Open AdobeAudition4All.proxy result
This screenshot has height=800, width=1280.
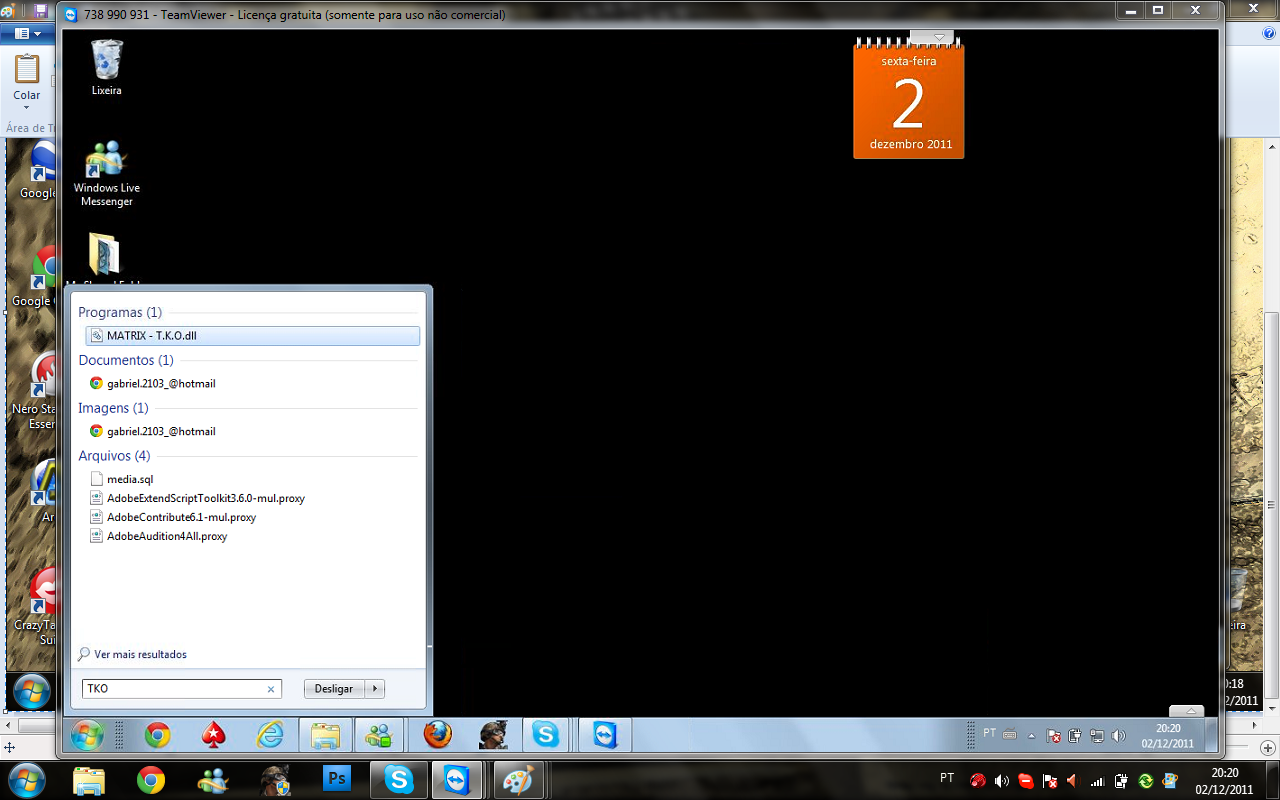(167, 536)
